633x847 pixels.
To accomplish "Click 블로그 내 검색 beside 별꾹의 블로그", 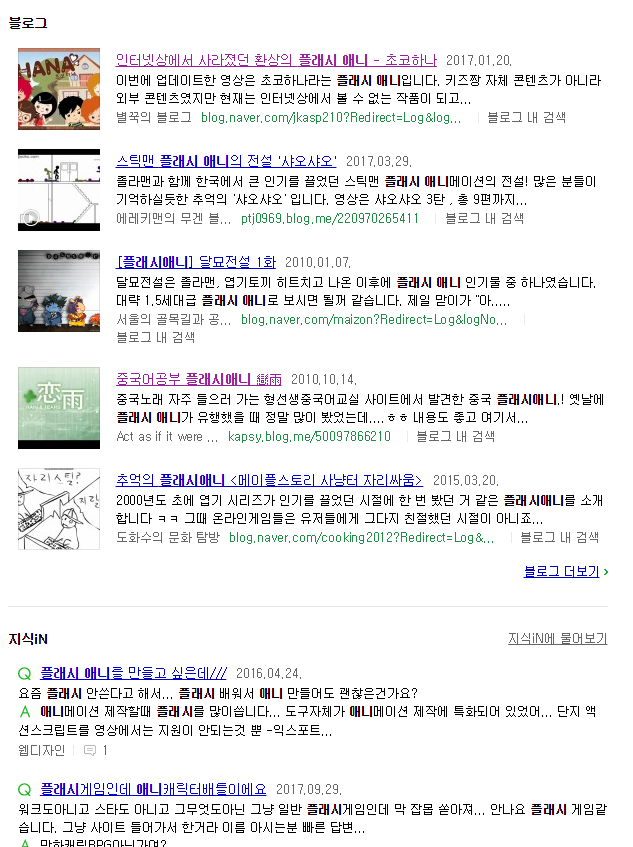I will [527, 117].
